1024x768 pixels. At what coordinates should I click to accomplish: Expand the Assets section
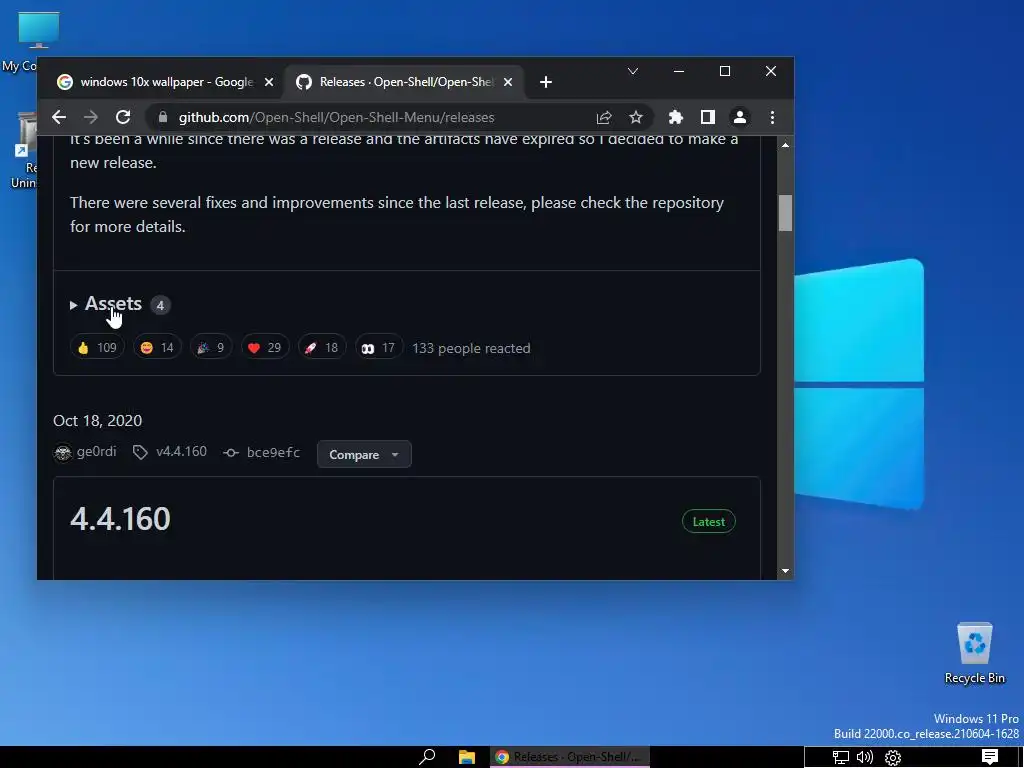click(113, 304)
